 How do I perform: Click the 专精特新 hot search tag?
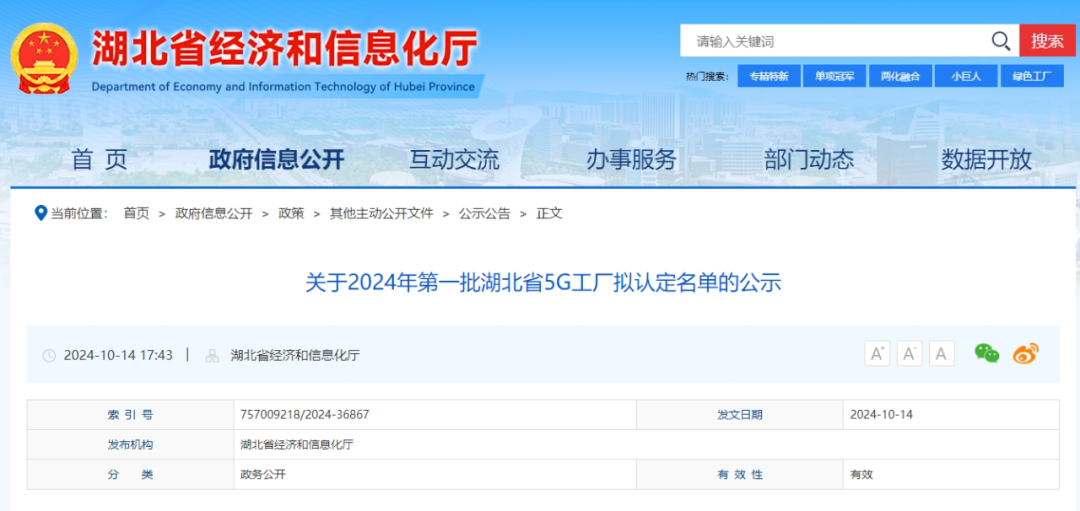point(768,76)
